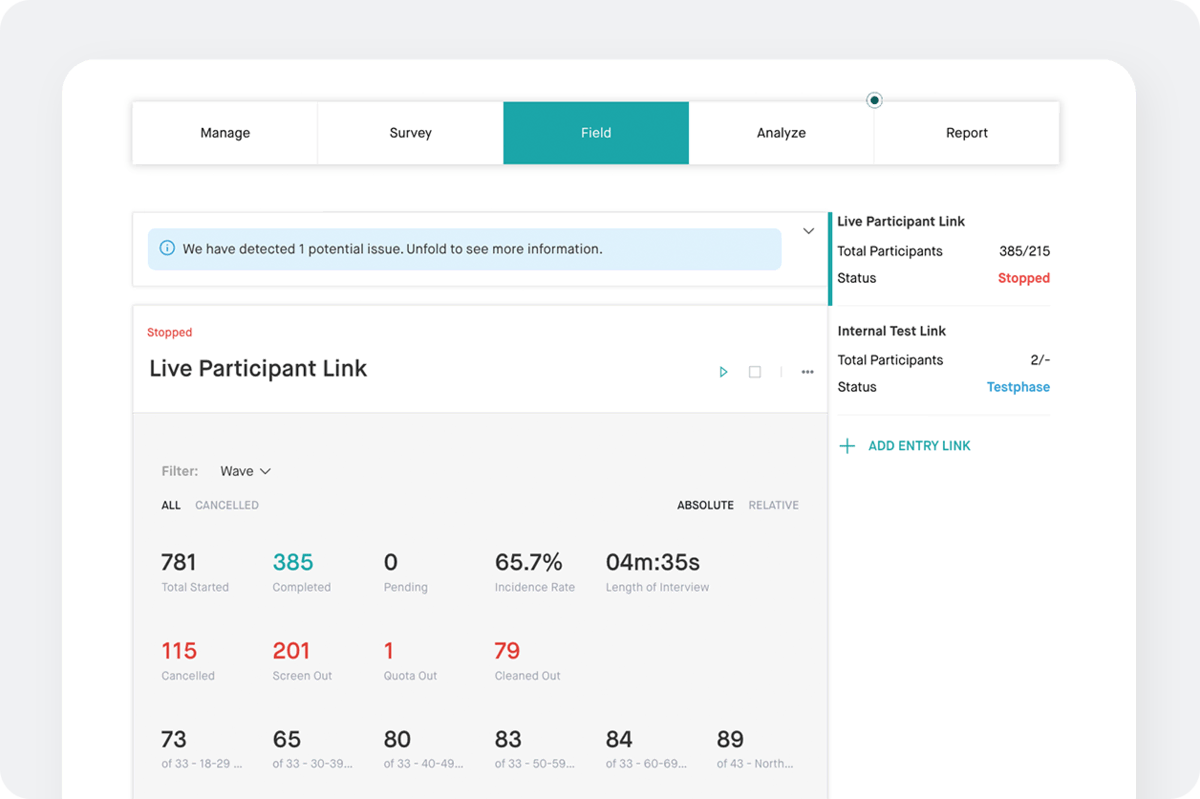
Task: Click the plus icon beside ADD ENTRY LINK
Action: click(x=847, y=445)
